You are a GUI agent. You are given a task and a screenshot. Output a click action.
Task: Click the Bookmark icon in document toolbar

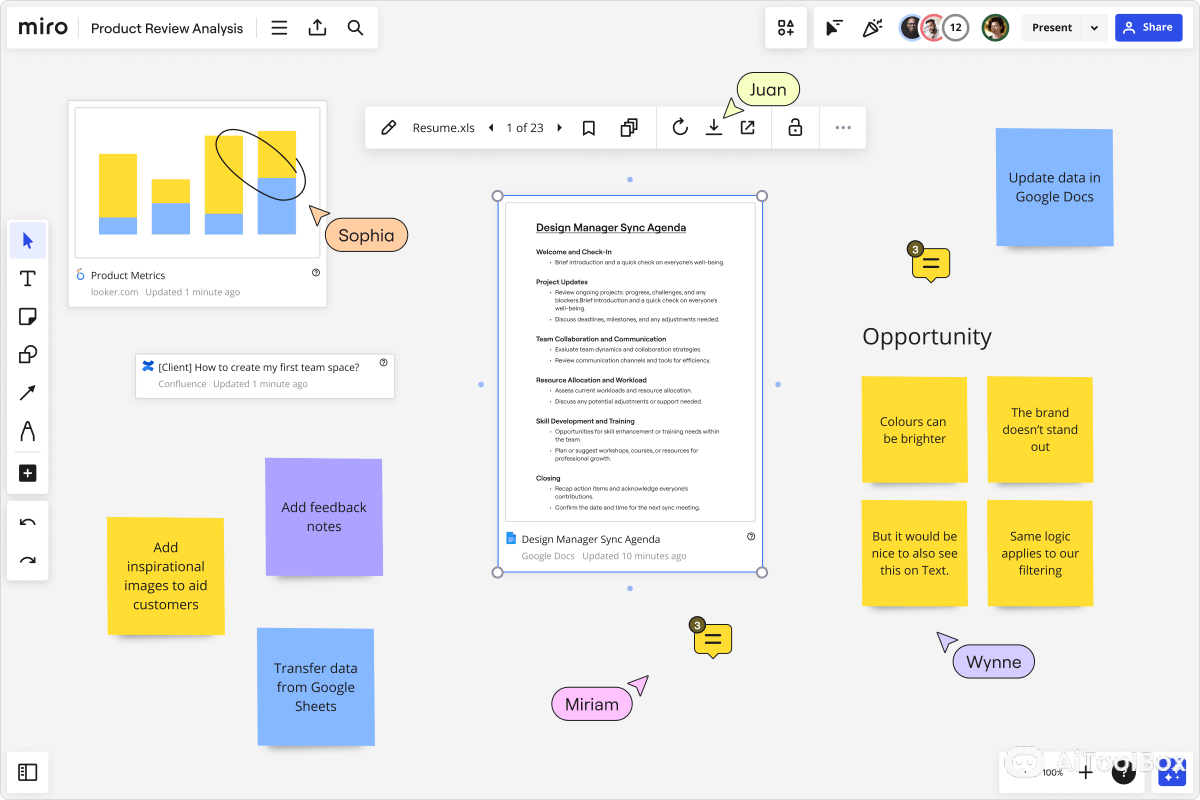pyautogui.click(x=589, y=128)
